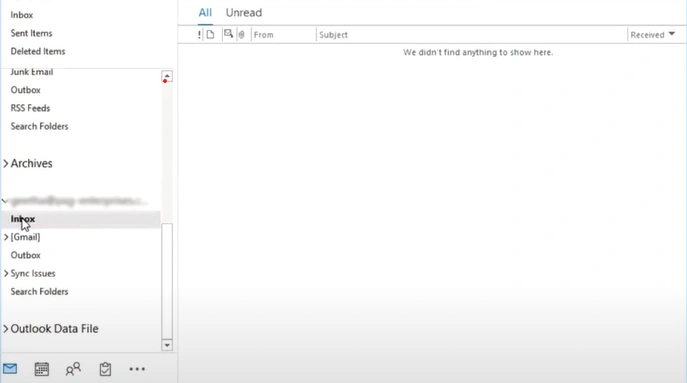This screenshot has width=687, height=383.
Task: Open the People contacts icon
Action: pyautogui.click(x=73, y=369)
